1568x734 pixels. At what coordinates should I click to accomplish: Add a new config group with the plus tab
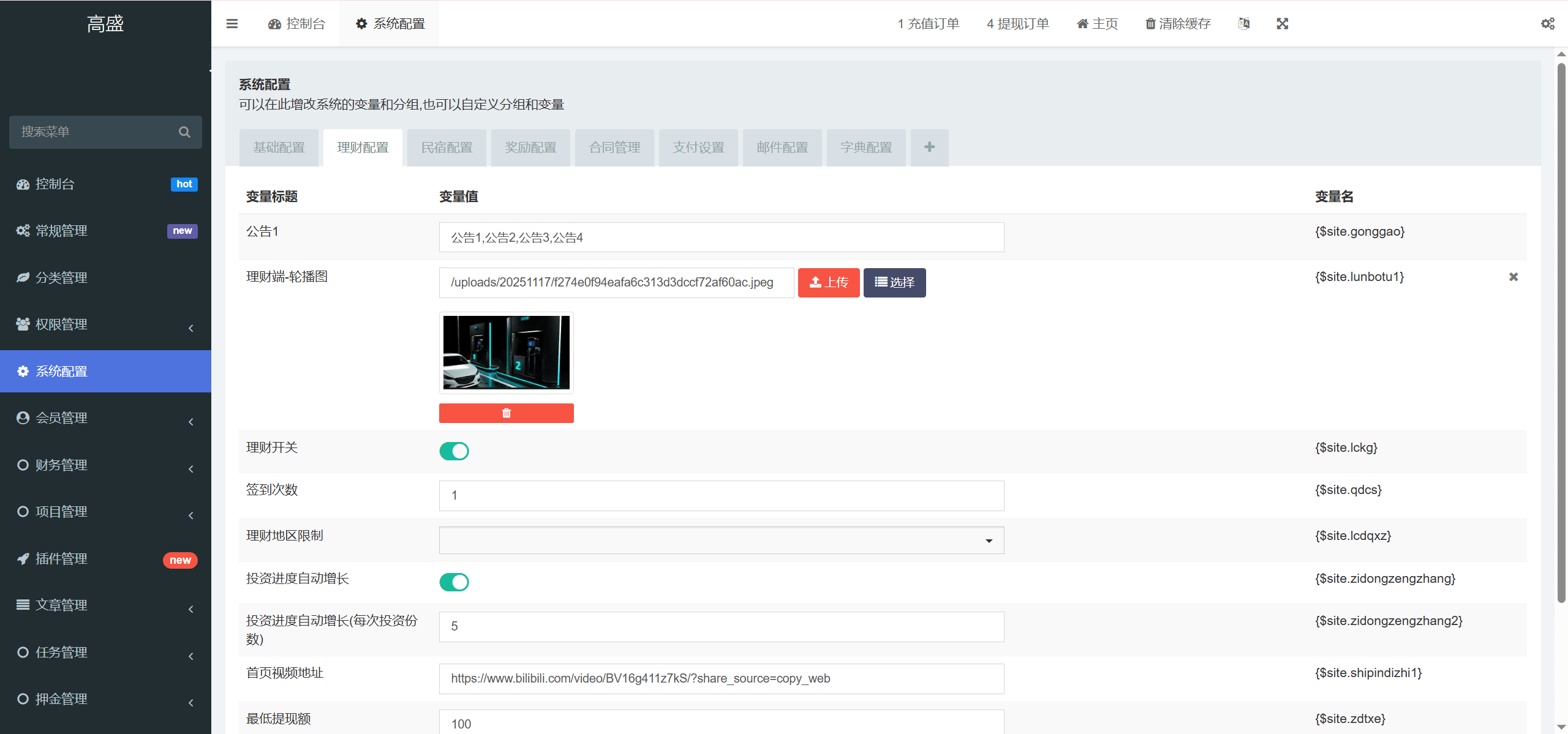(929, 148)
